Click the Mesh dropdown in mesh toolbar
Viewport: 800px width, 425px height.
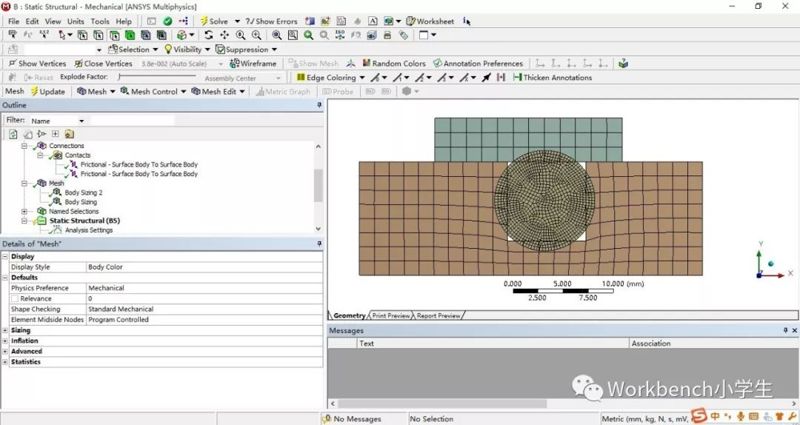(x=96, y=91)
